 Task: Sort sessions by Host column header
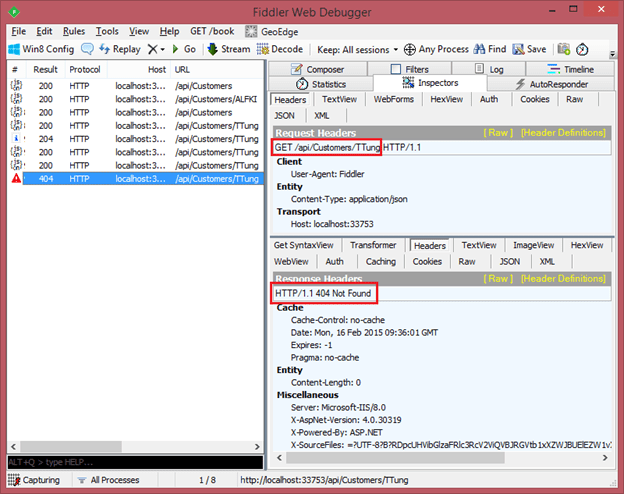tap(139, 70)
